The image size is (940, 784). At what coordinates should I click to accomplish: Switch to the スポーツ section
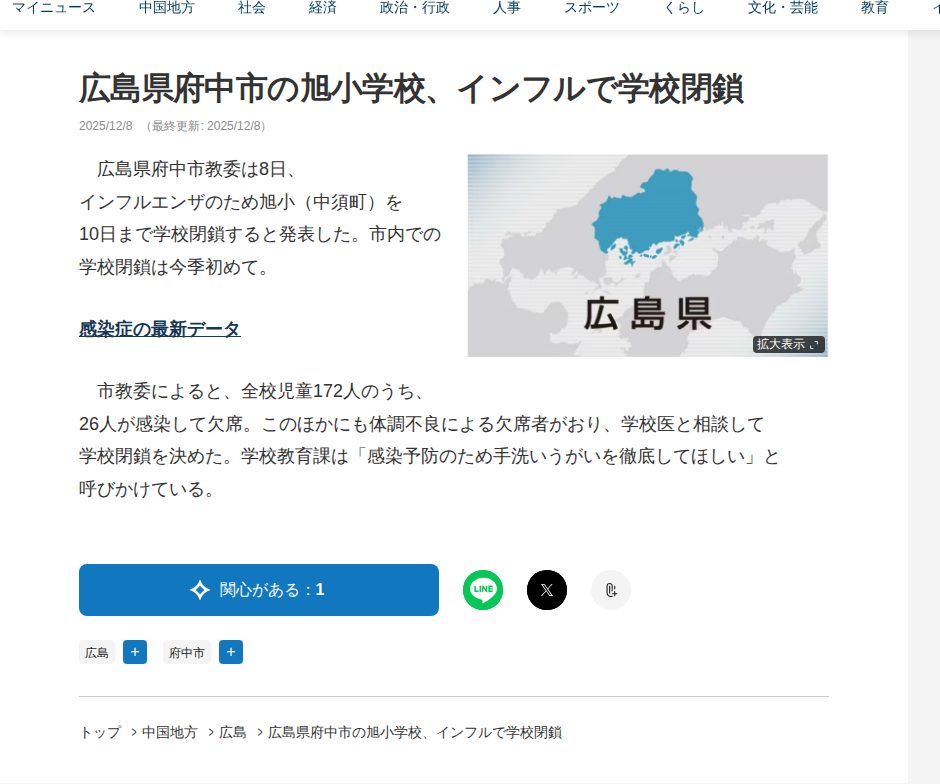[x=592, y=8]
